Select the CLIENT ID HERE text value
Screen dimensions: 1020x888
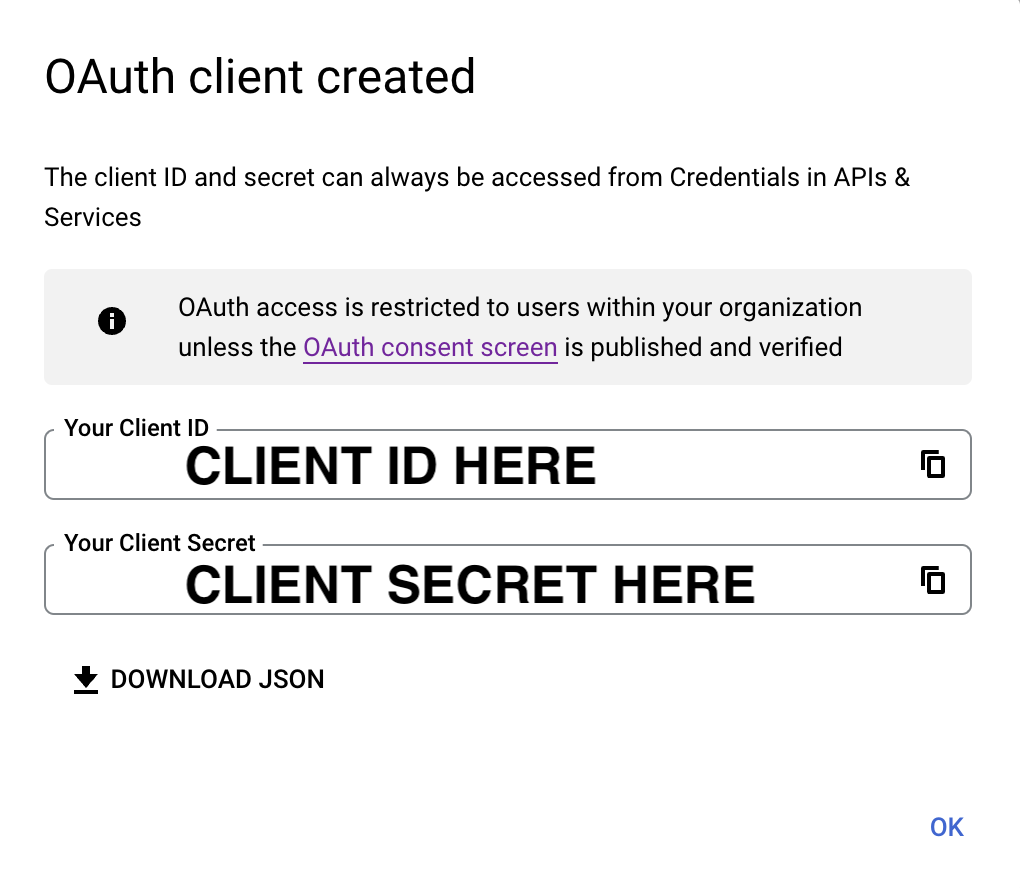tap(390, 465)
